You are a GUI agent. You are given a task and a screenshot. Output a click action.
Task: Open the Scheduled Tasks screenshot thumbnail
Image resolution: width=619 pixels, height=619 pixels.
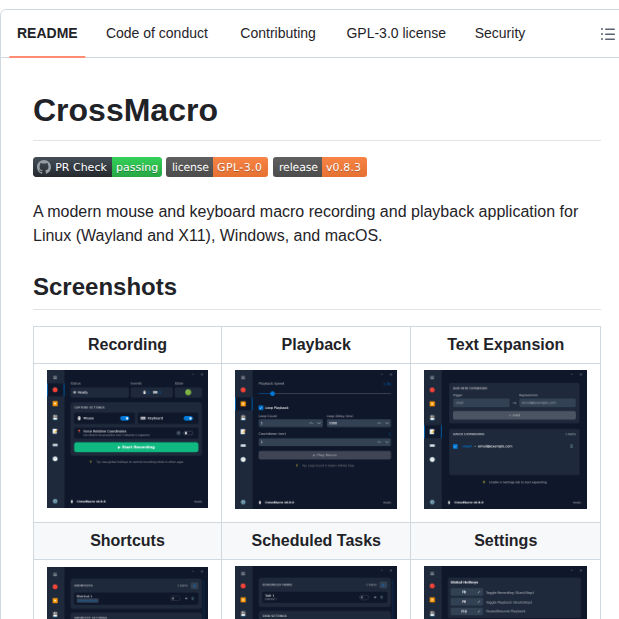(316, 593)
